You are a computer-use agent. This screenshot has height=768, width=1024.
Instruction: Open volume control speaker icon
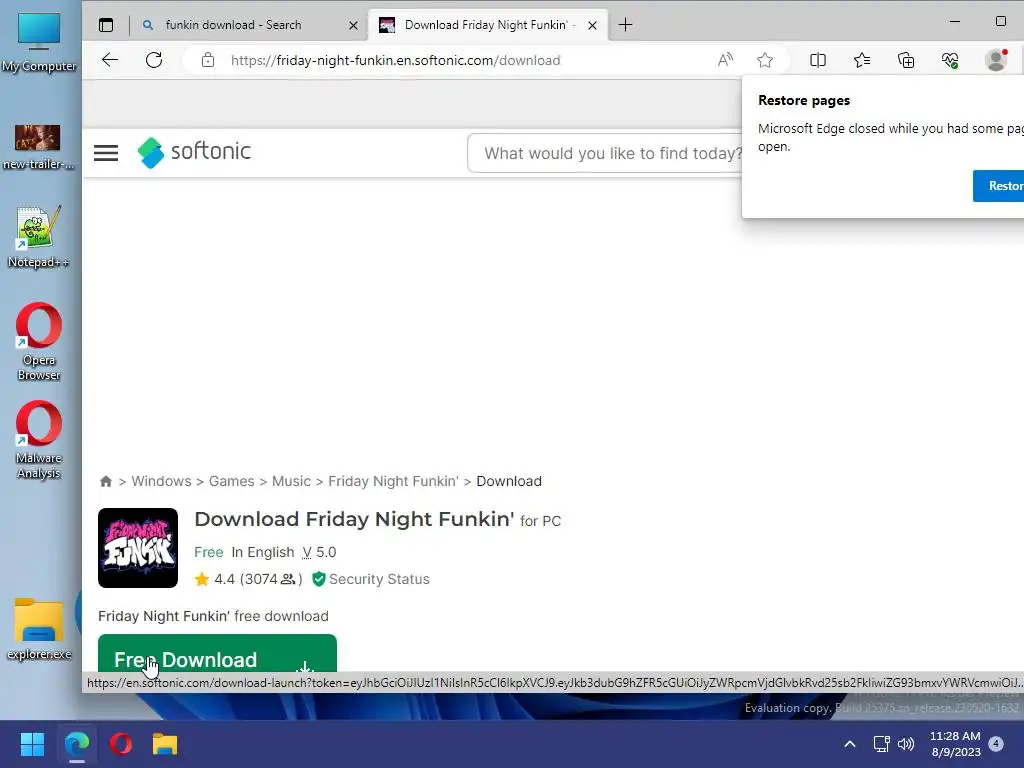point(906,744)
